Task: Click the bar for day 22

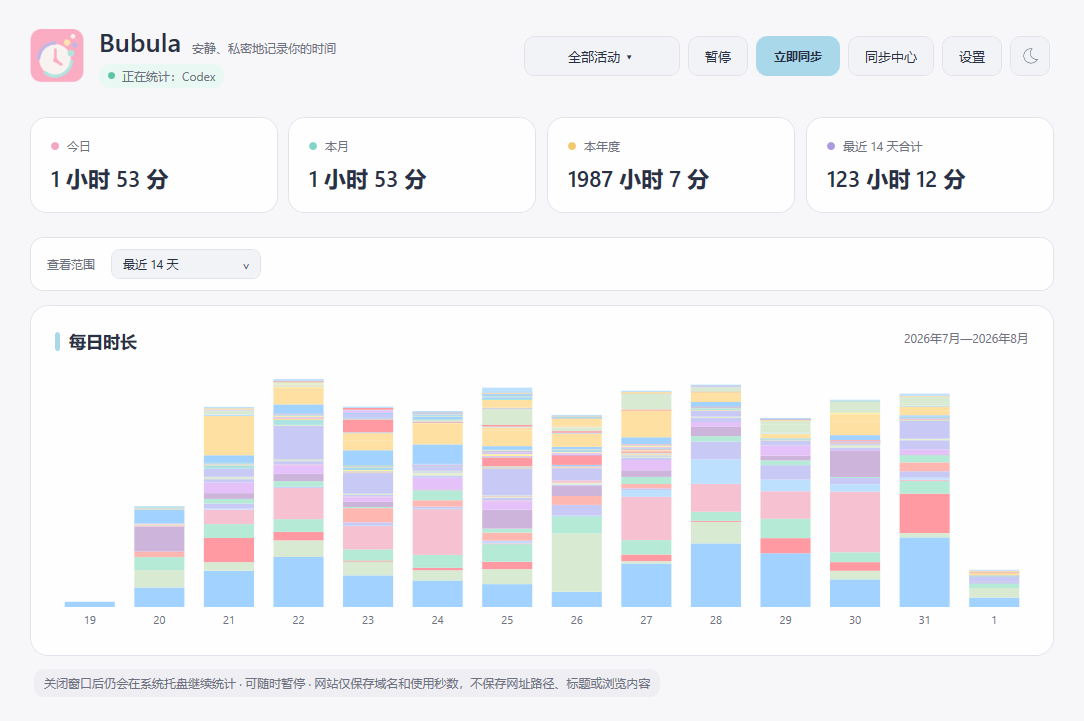Action: tap(299, 493)
